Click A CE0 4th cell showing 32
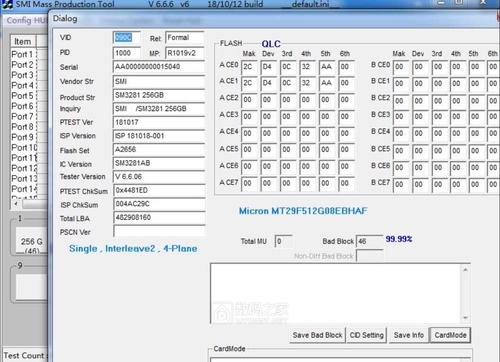Viewport: 500px width, 362px height. [307, 67]
